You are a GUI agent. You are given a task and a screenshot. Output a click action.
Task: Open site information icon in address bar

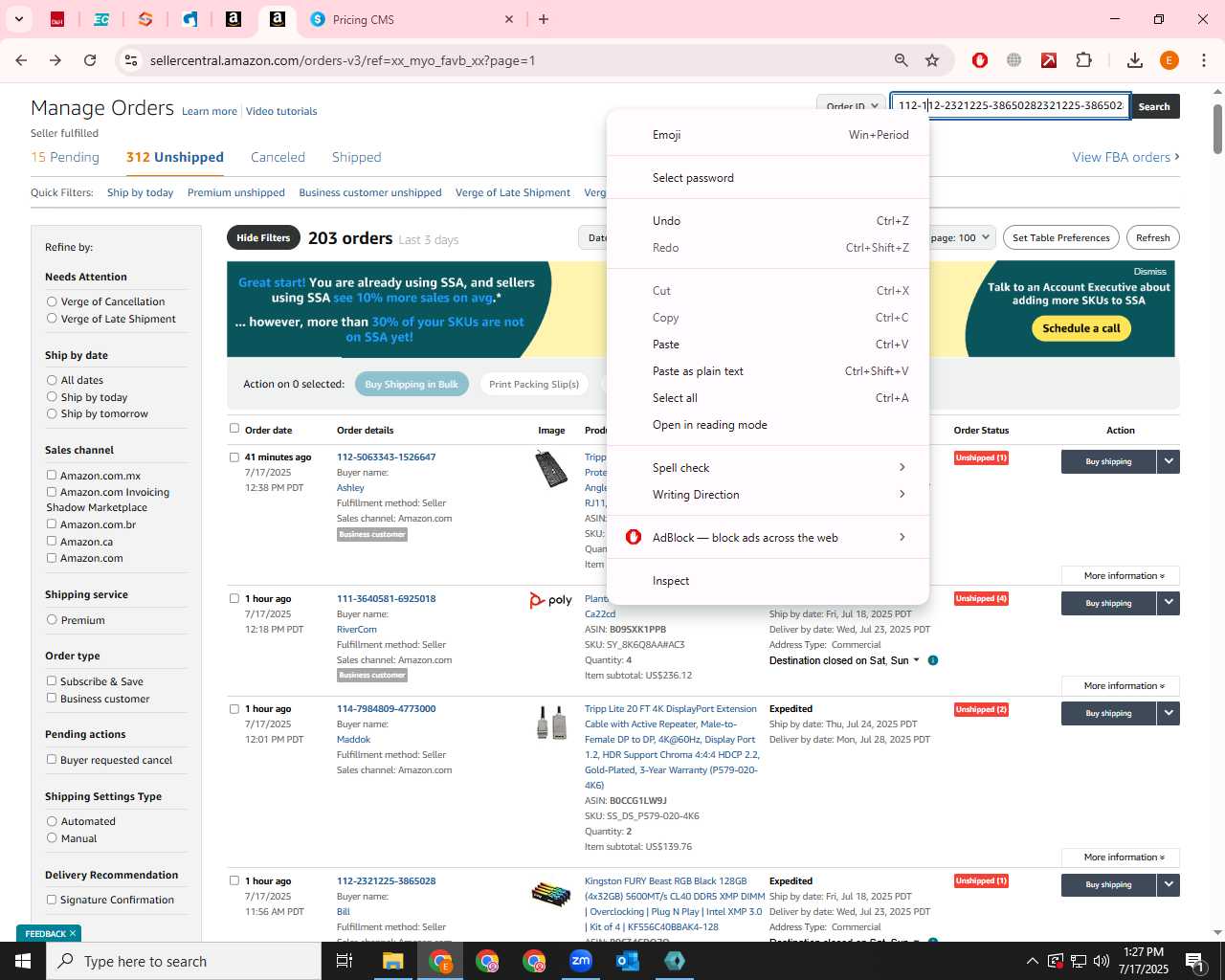[x=130, y=60]
